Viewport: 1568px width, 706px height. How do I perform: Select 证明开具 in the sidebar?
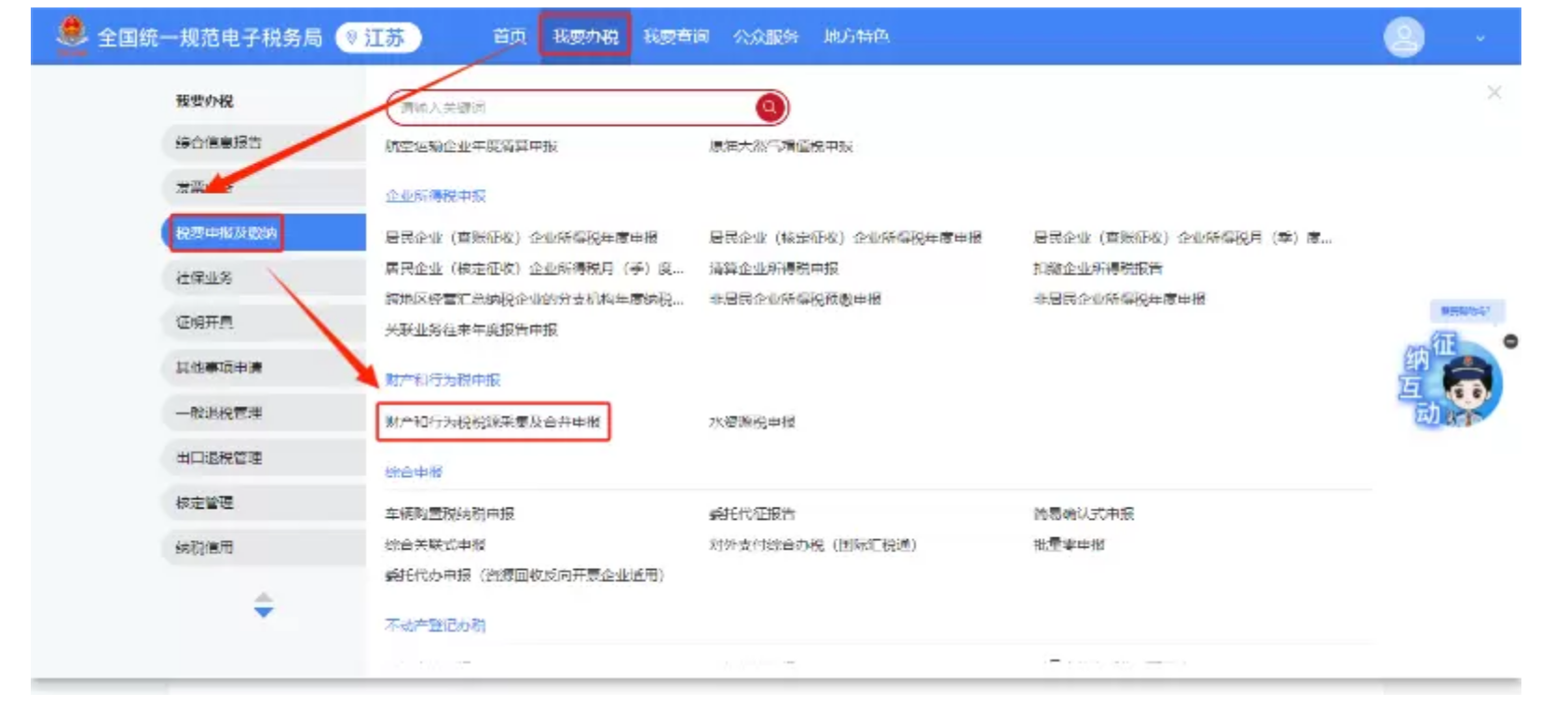pos(265,322)
